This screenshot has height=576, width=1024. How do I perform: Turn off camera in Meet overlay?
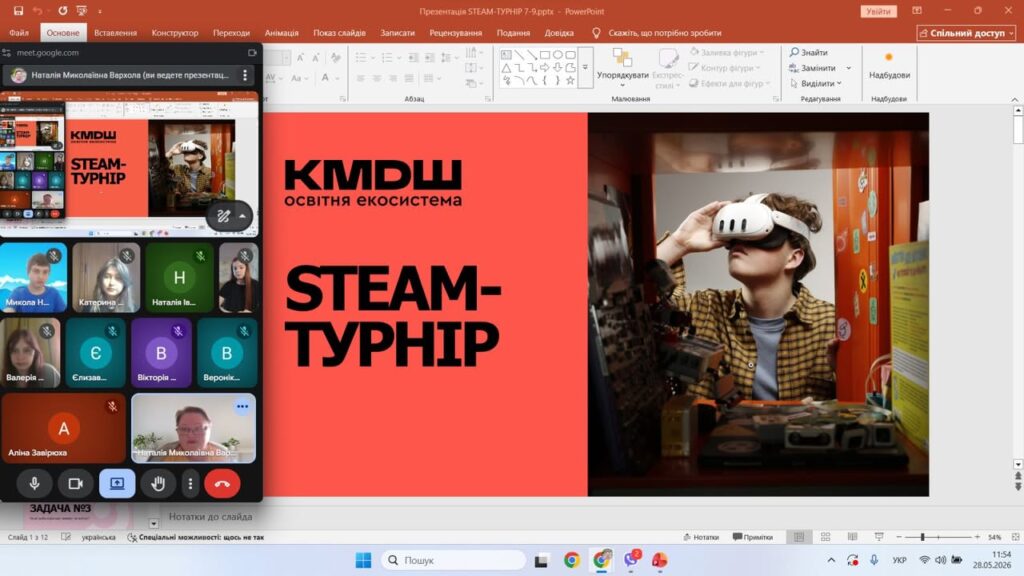76,484
